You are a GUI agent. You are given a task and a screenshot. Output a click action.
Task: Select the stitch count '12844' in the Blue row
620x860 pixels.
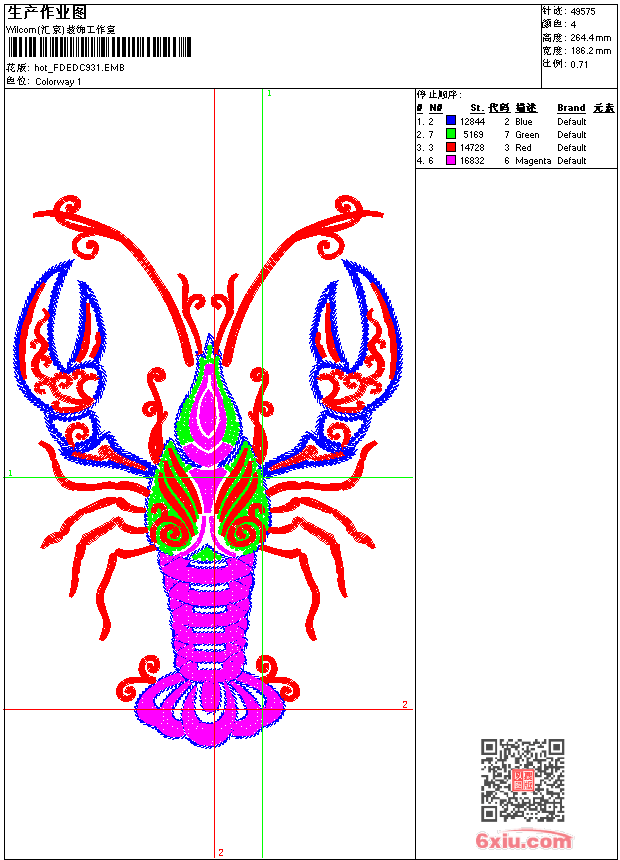[472, 121]
